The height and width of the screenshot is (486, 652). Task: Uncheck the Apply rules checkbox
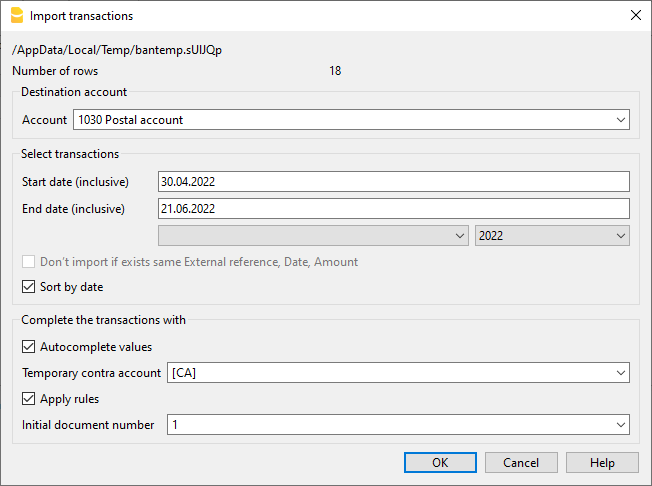pyautogui.click(x=28, y=399)
